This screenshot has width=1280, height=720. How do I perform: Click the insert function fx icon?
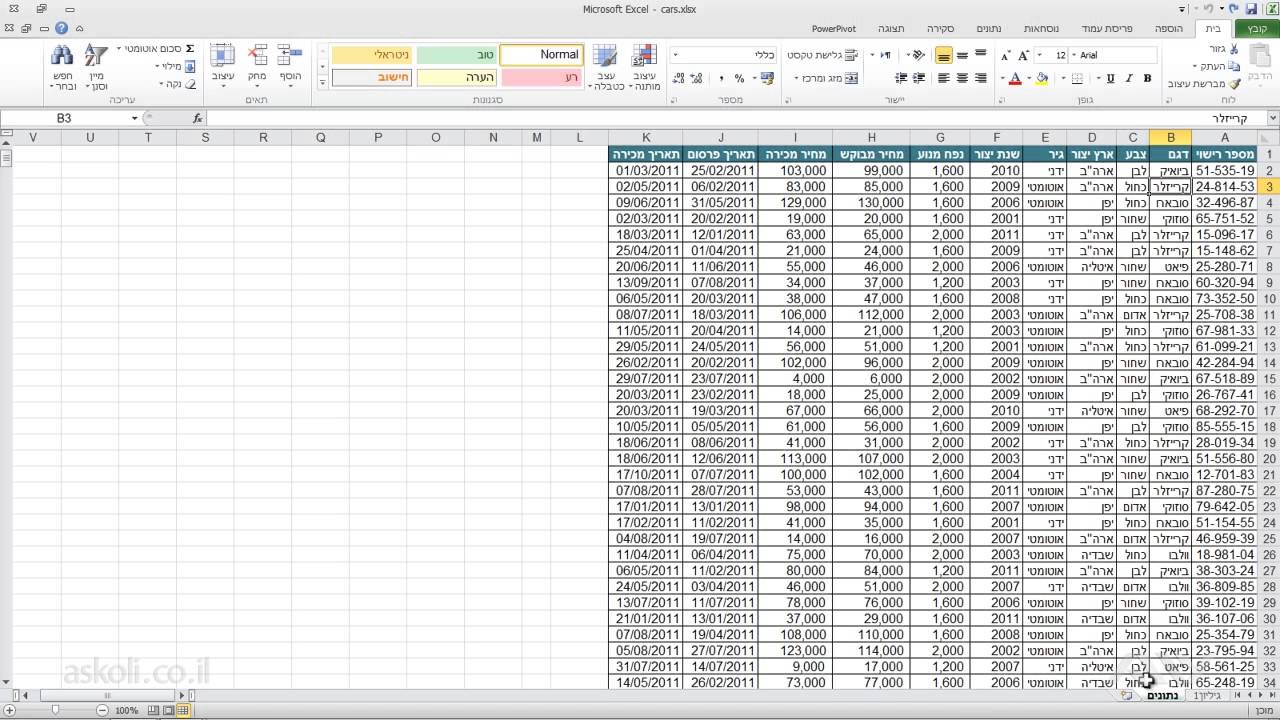(x=197, y=118)
